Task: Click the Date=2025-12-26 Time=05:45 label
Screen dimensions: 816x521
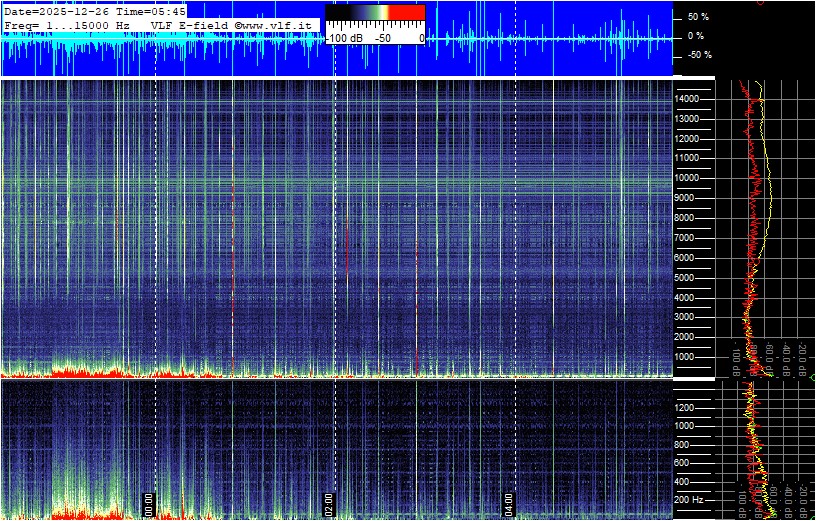Action: pos(95,11)
